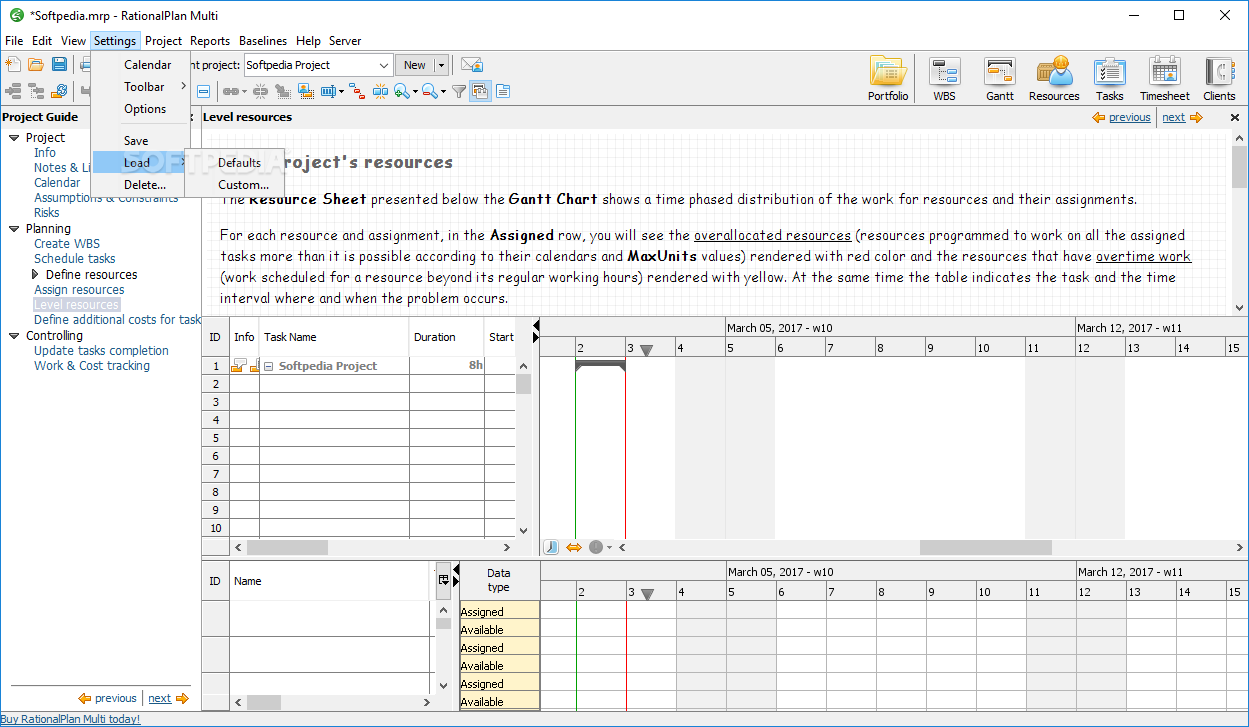Image resolution: width=1249 pixels, height=727 pixels.
Task: Click the dependency links red-blue icon
Action: (356, 91)
